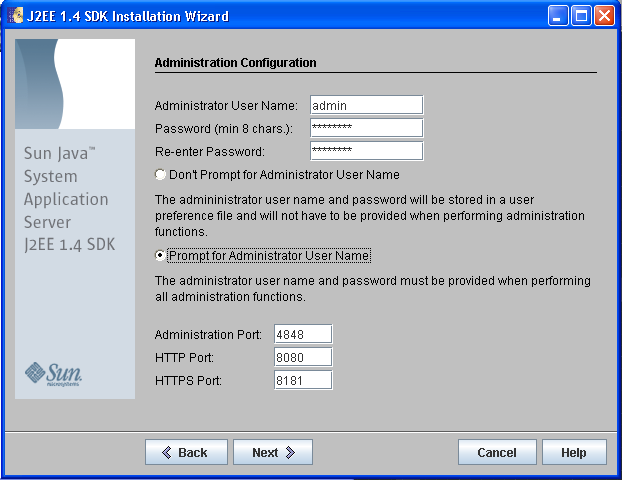Screen dimensions: 622x480
Task: Click the HTTP Port label
Action: click(184, 357)
